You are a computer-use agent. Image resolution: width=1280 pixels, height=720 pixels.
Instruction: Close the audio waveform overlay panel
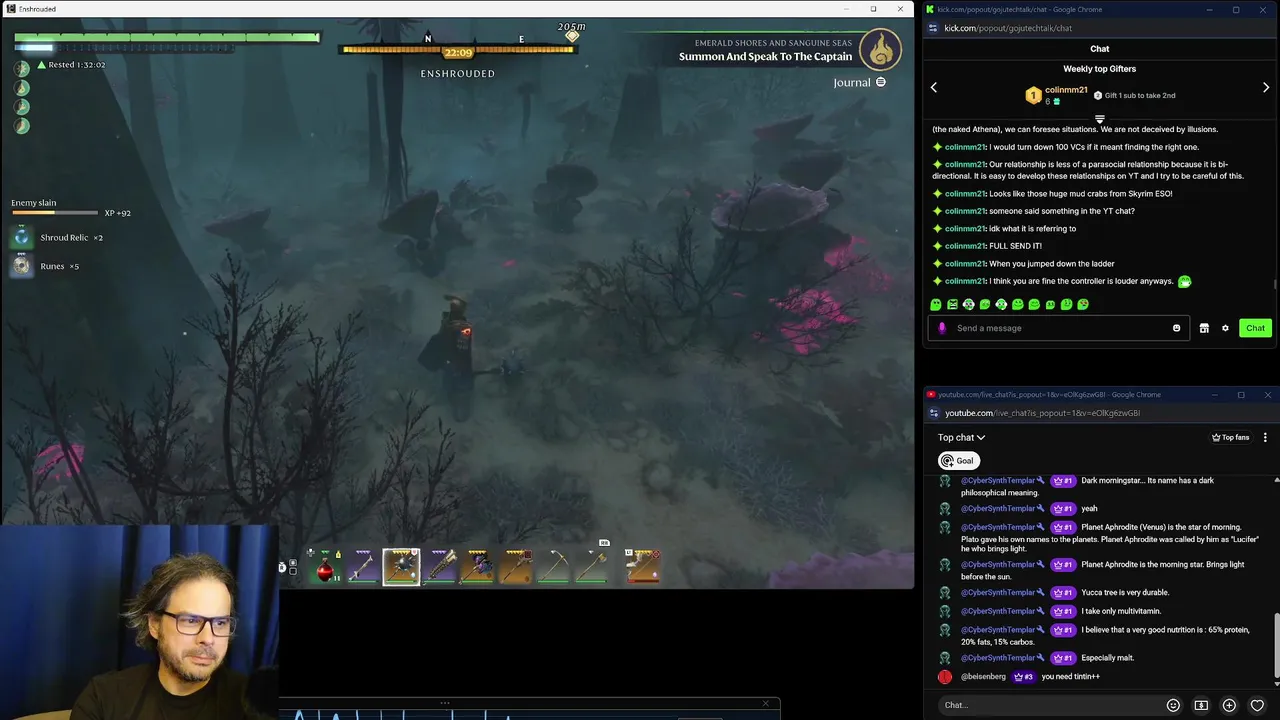(x=766, y=703)
